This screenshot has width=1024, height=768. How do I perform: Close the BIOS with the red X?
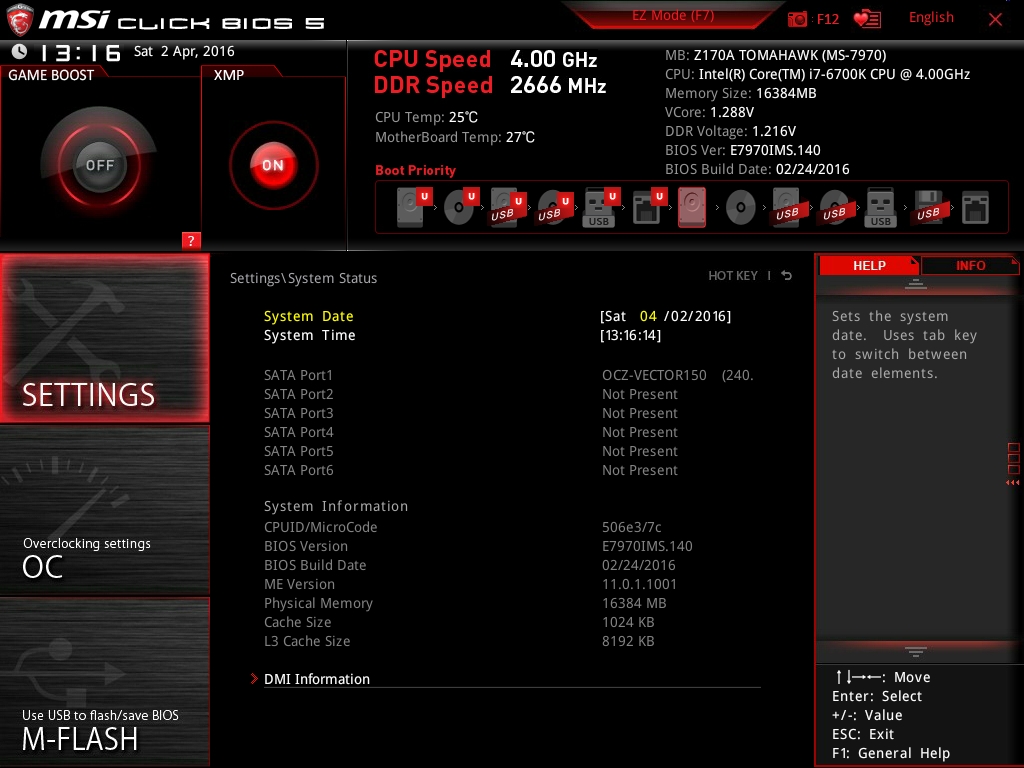(995, 19)
